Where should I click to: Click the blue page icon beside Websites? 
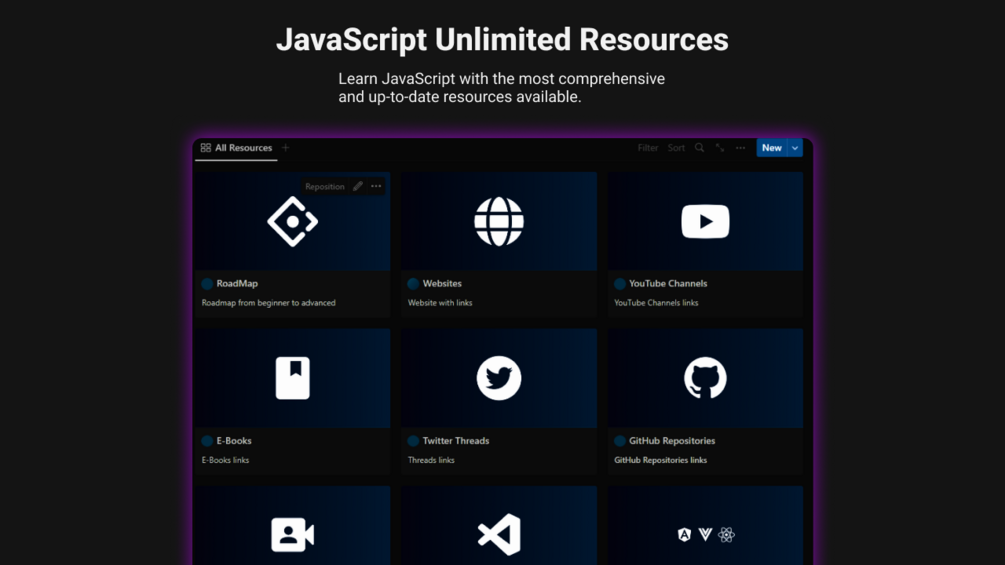pos(413,284)
